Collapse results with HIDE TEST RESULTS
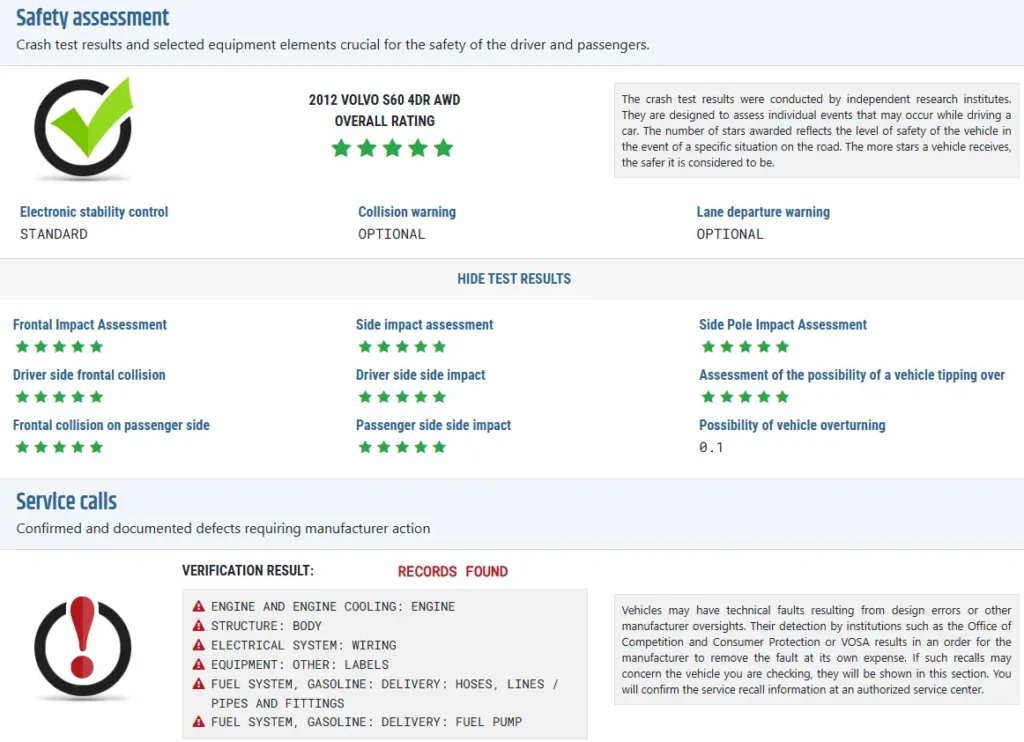The height and width of the screenshot is (742, 1024). (x=514, y=279)
